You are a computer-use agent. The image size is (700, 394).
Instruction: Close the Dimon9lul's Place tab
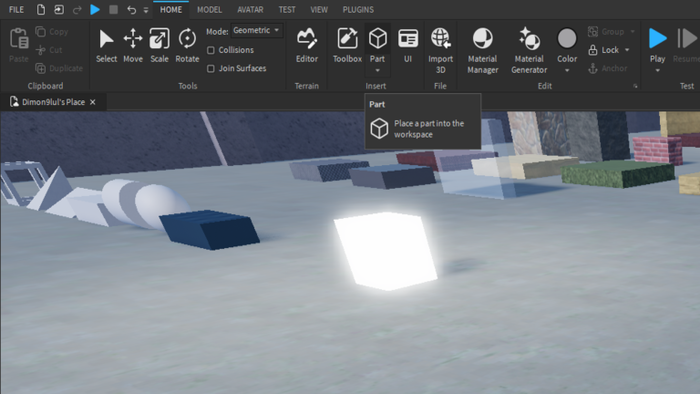point(92,102)
